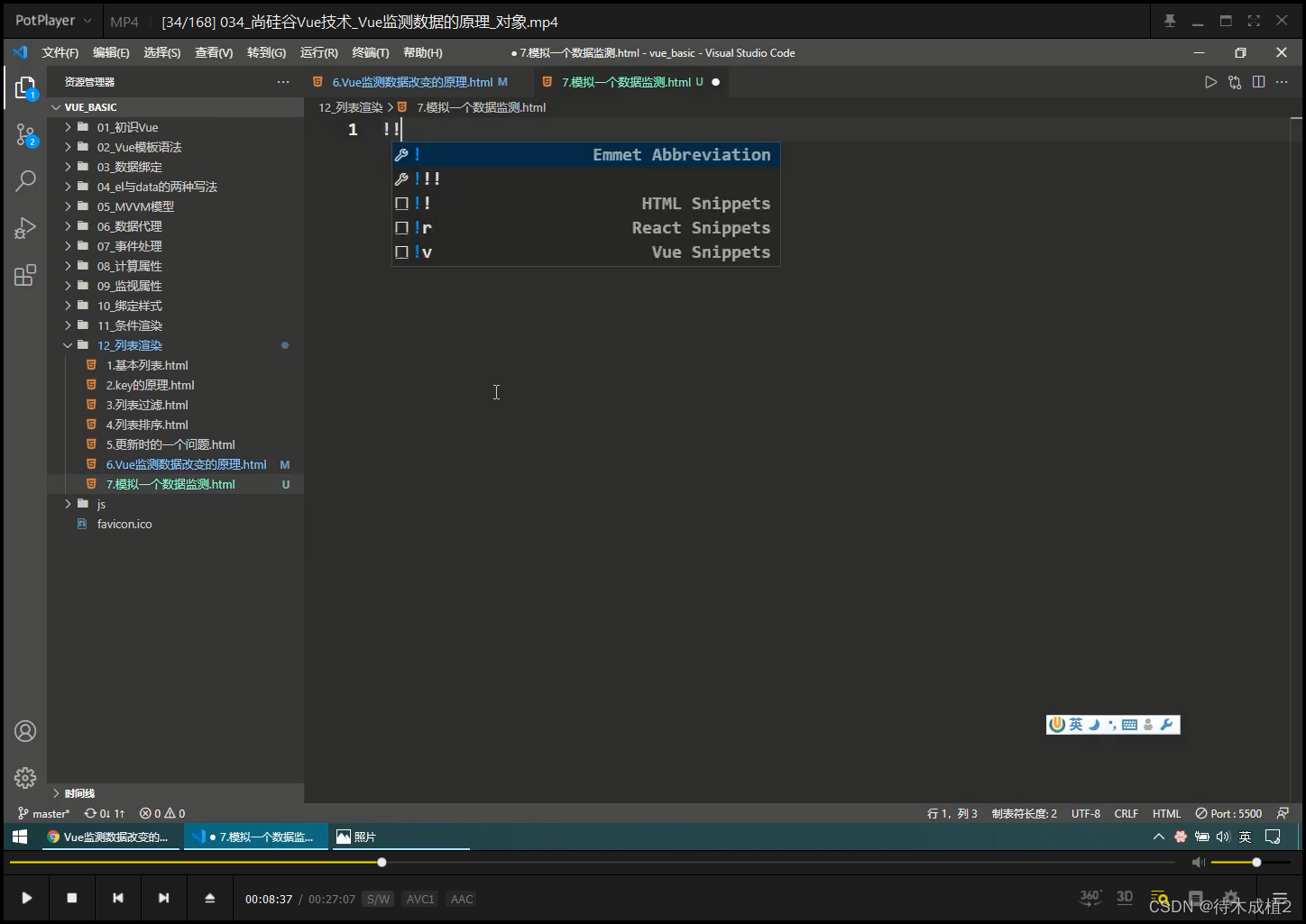This screenshot has width=1306, height=924.
Task: Open PotPlayer playlist search icon
Action: coord(1160,898)
